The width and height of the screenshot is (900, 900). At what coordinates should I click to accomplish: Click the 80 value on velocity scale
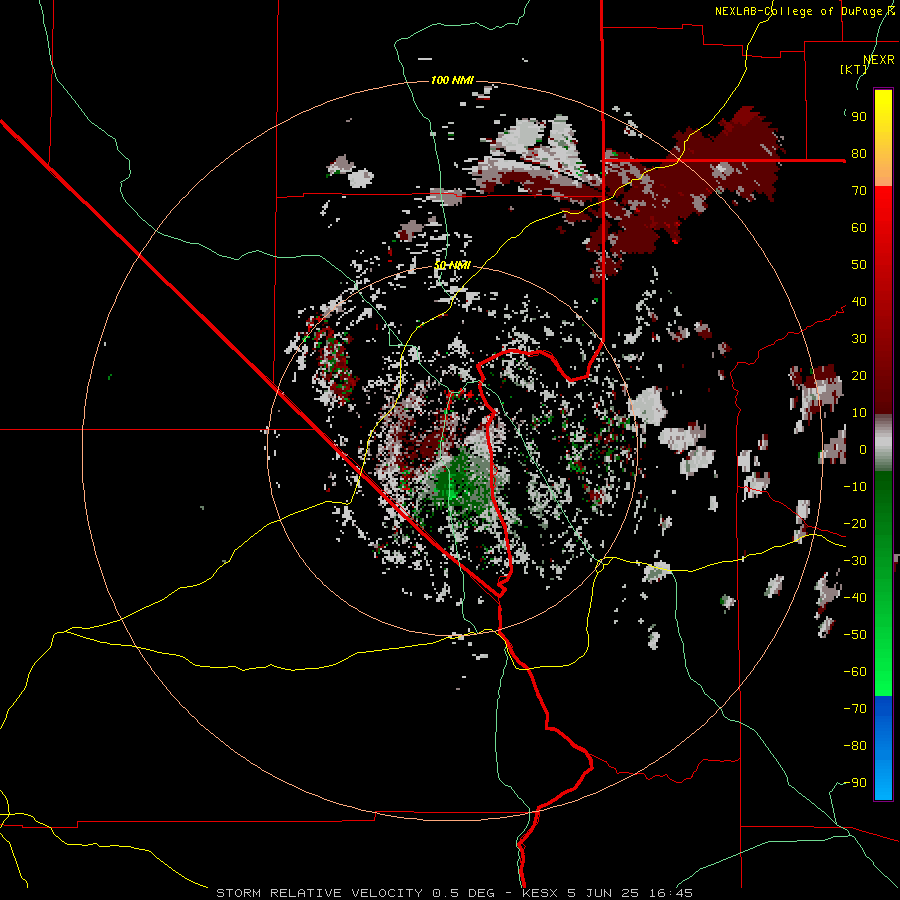coord(859,154)
